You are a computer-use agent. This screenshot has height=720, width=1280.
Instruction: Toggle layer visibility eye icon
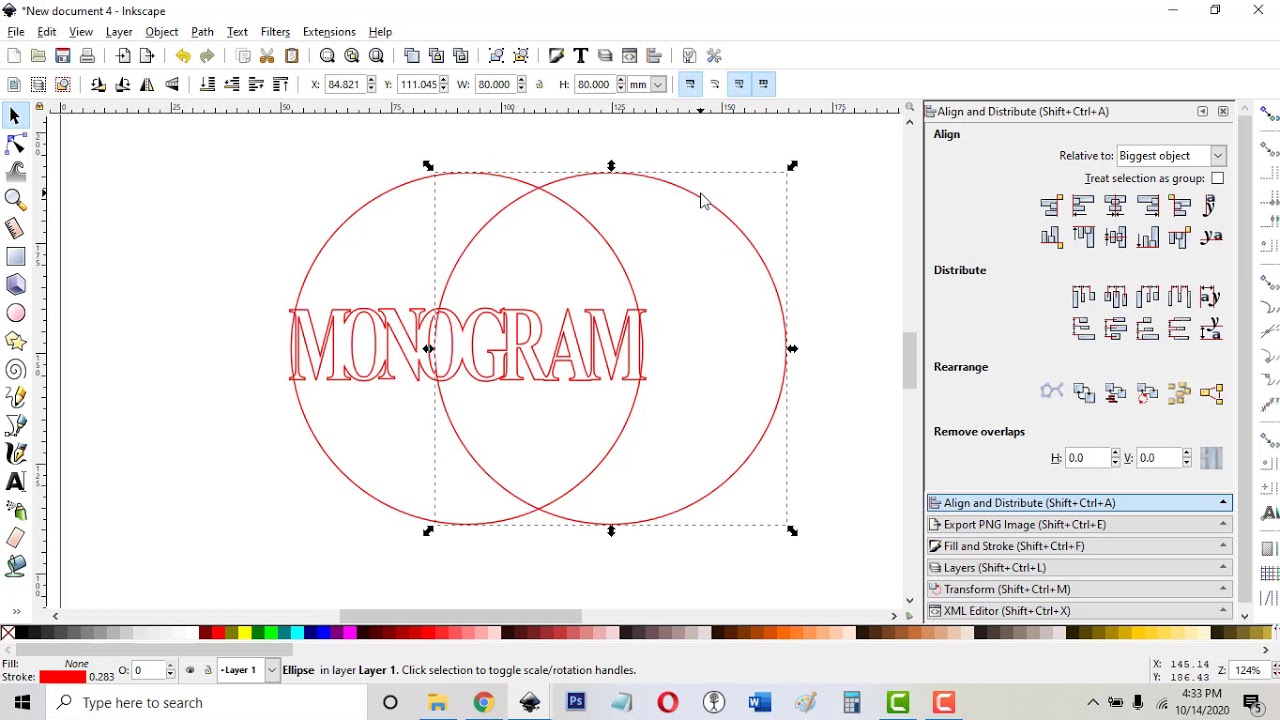coord(190,670)
